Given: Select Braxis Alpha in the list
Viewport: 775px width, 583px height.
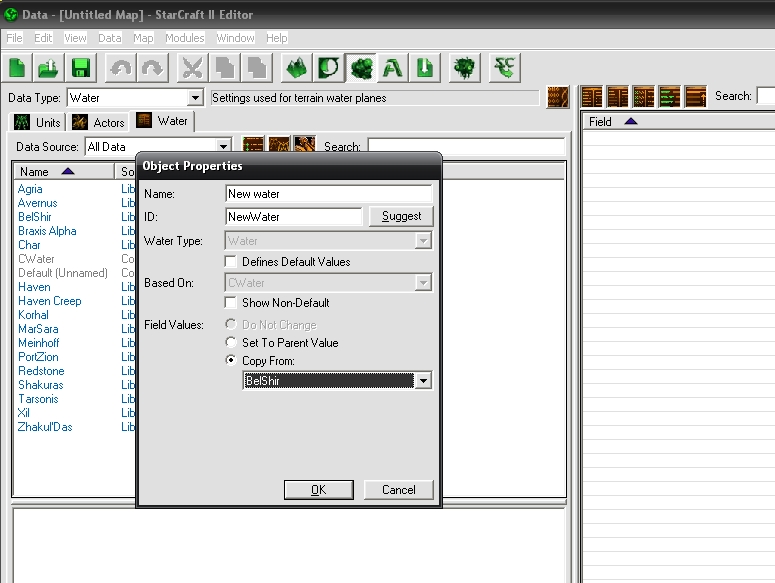Looking at the screenshot, I should (x=47, y=231).
